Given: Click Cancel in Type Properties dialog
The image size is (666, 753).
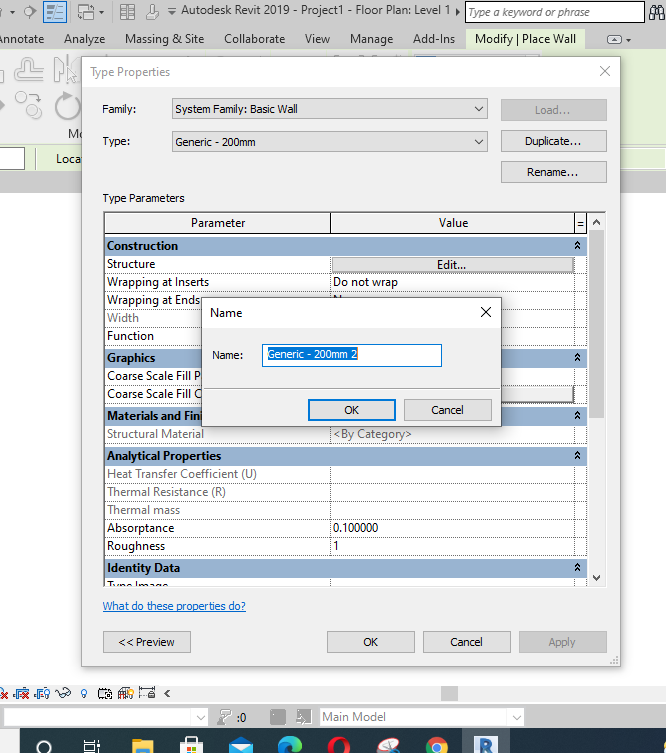Looking at the screenshot, I should (x=466, y=642).
